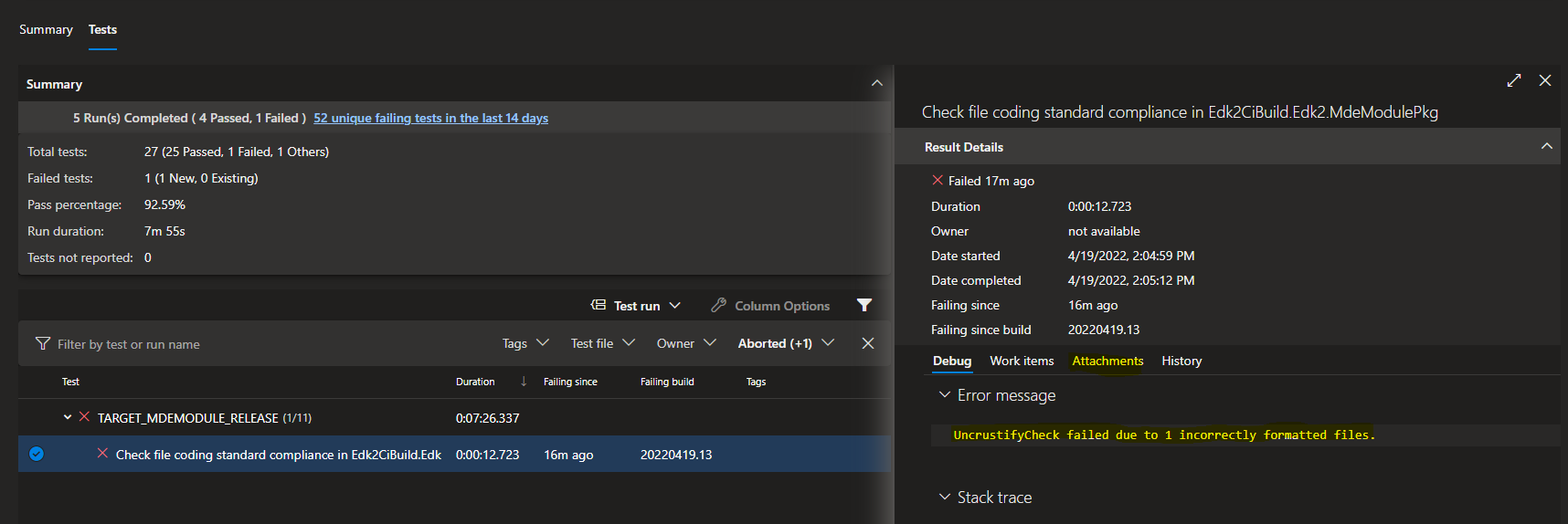Switch to the Attachments tab
This screenshot has height=524, width=1568.
click(1107, 361)
